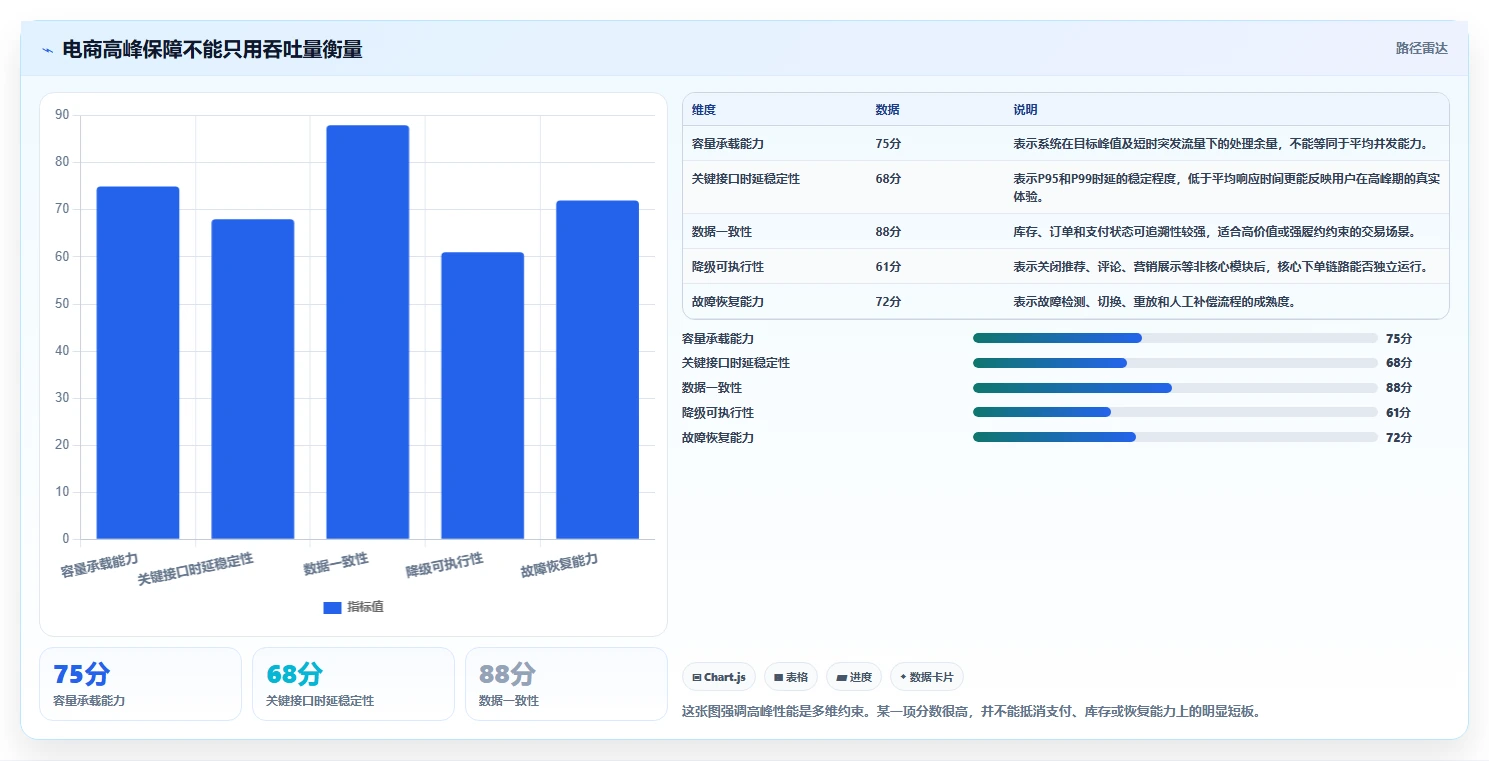
Task: Click 61分 at the progress bar's end
Action: [x=1399, y=412]
